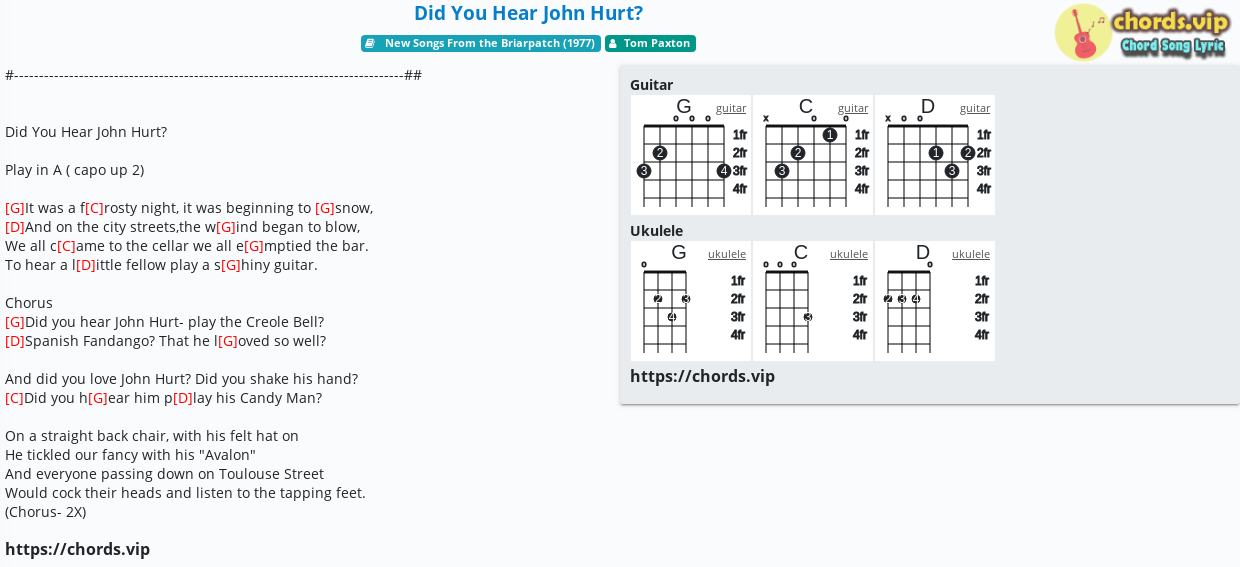This screenshot has width=1240, height=567.
Task: Open the C ukulele chord diagram
Action: pos(813,301)
